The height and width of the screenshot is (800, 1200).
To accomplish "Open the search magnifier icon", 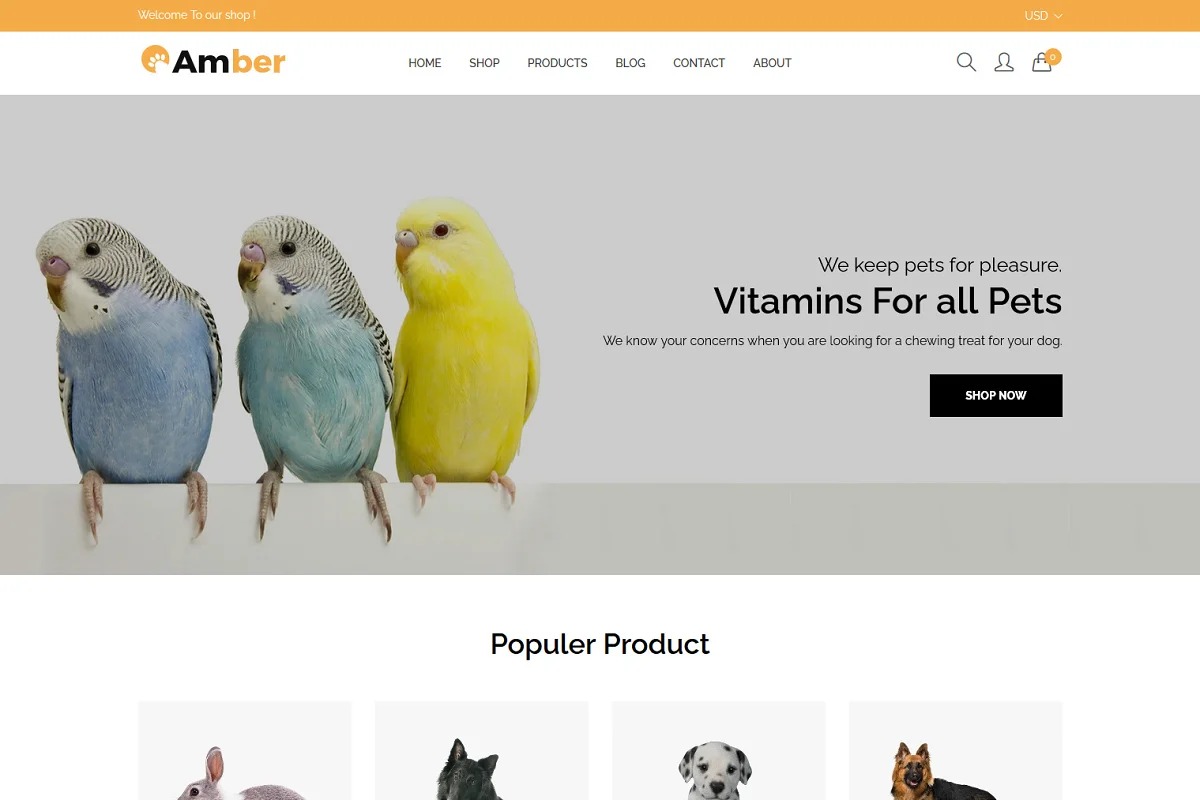I will click(x=966, y=62).
